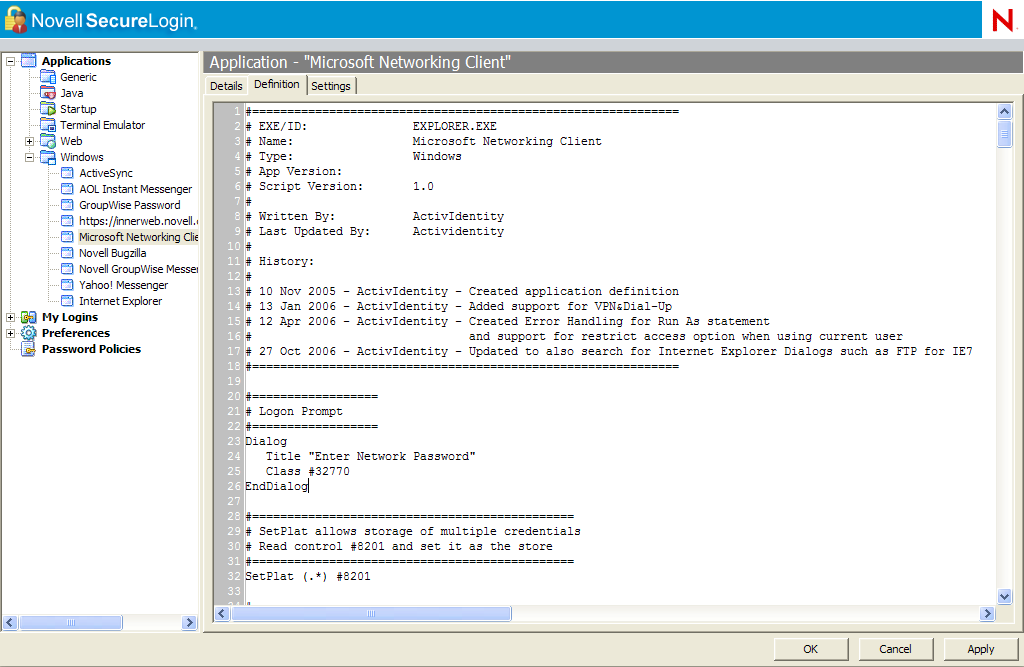Open the Details tab
Image resolution: width=1024 pixels, height=667 pixels.
tap(226, 86)
